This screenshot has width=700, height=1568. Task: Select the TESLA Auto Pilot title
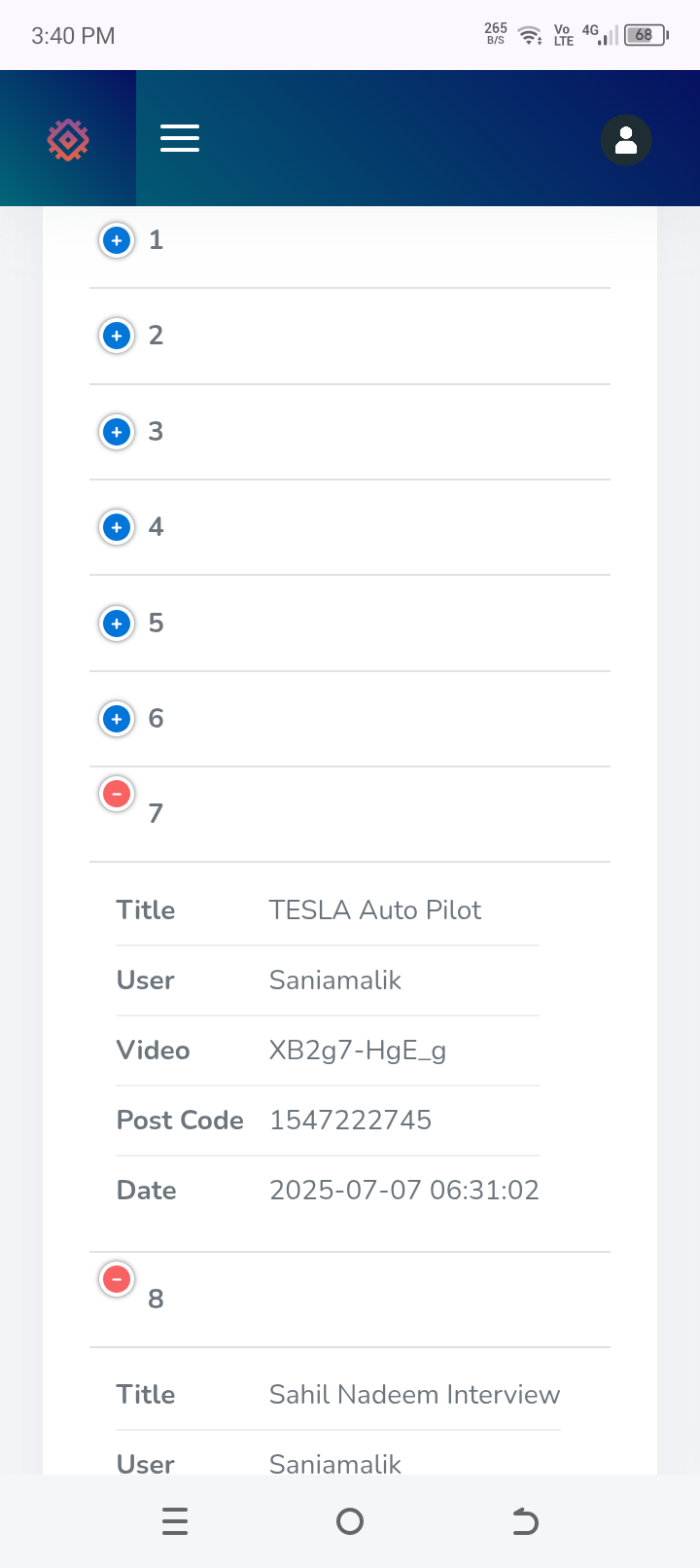click(x=375, y=910)
